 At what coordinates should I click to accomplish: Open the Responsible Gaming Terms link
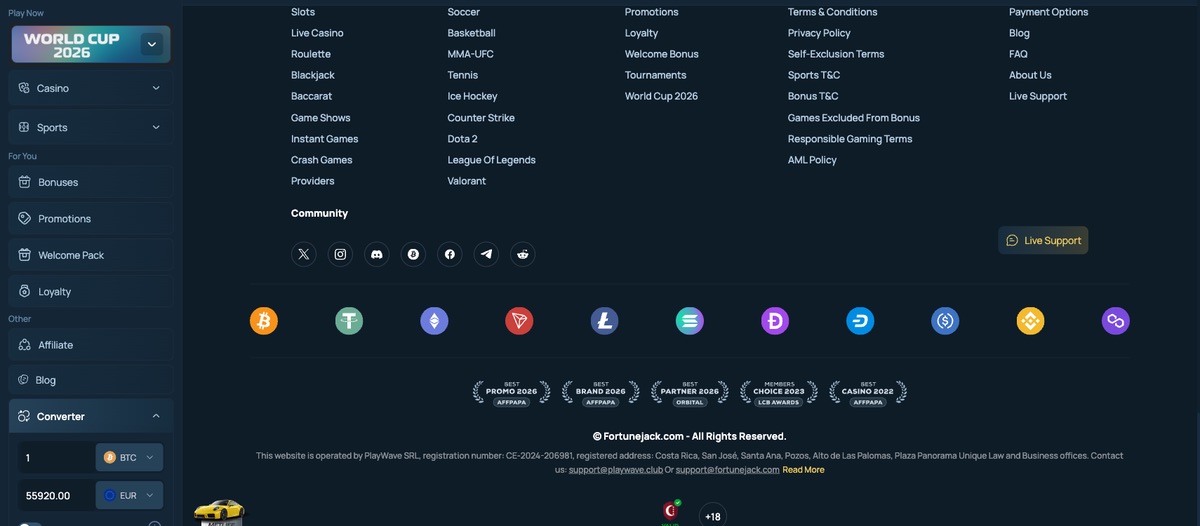[850, 139]
